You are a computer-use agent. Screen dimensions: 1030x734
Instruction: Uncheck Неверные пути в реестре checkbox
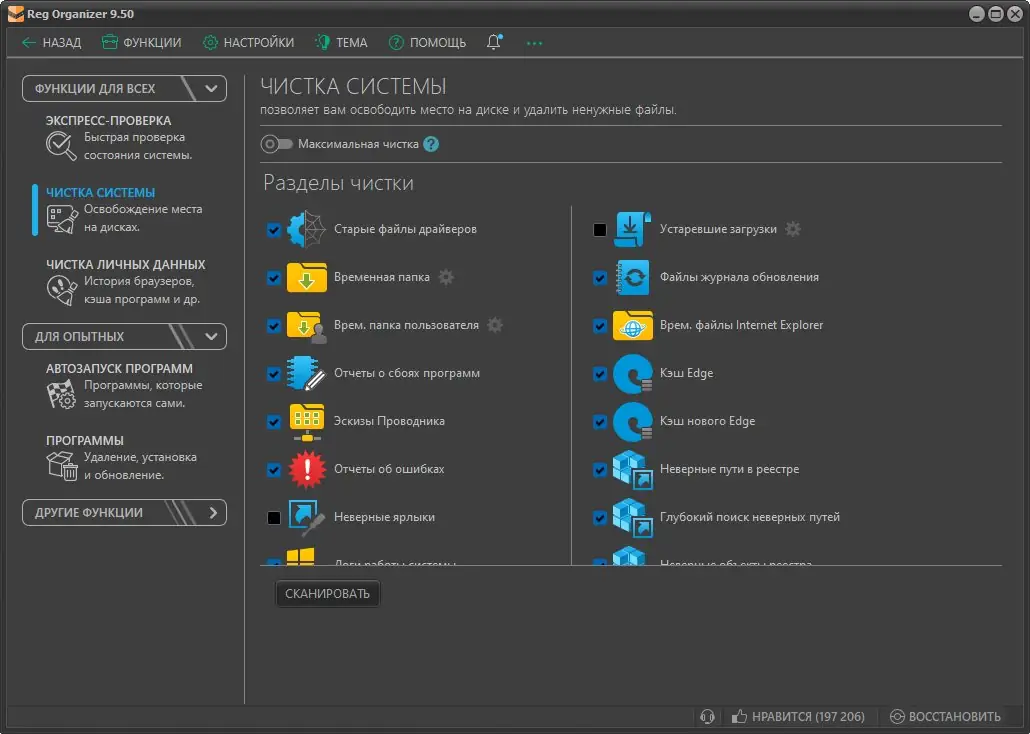600,470
